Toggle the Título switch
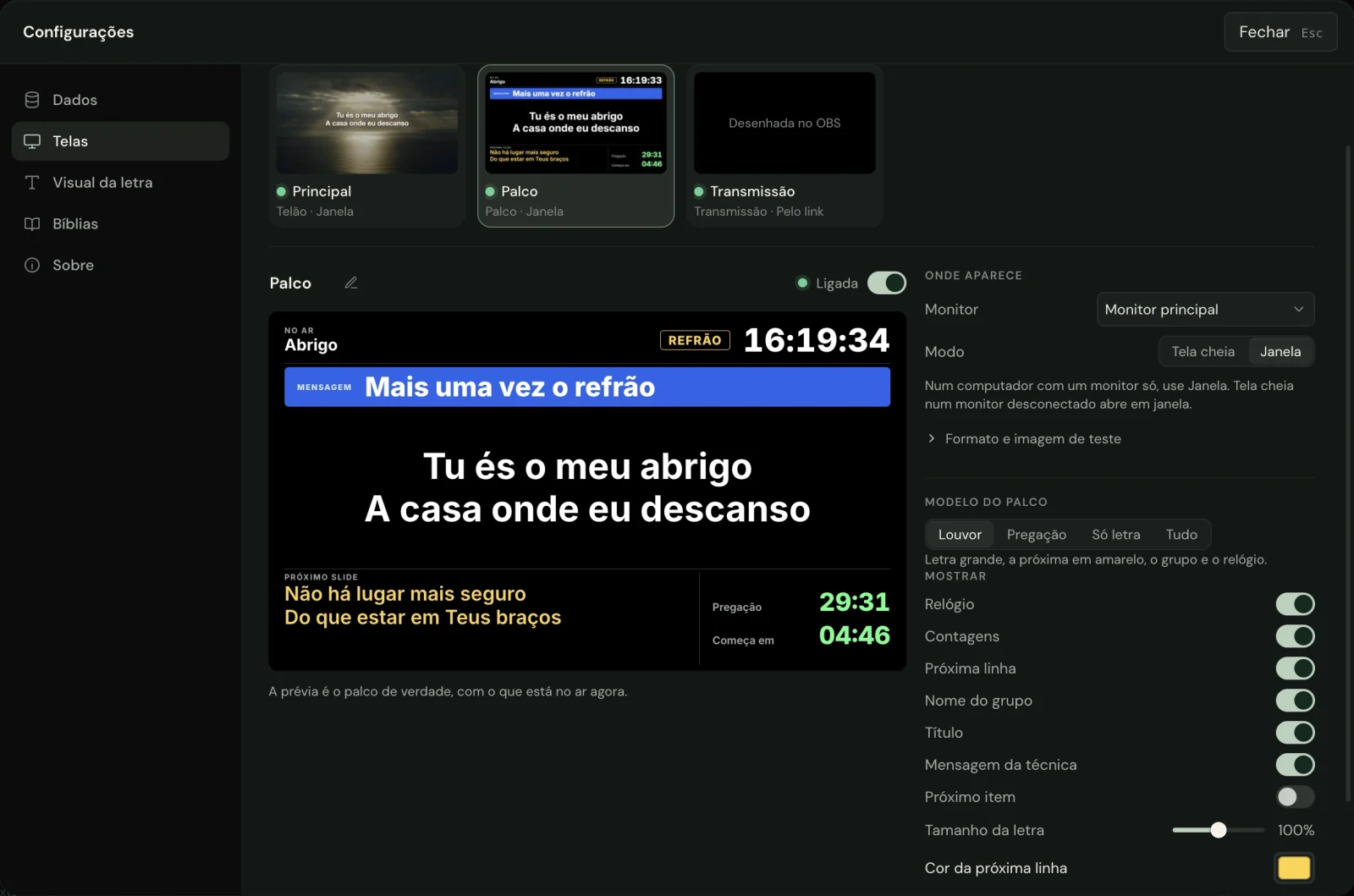This screenshot has width=1354, height=896. coord(1295,733)
